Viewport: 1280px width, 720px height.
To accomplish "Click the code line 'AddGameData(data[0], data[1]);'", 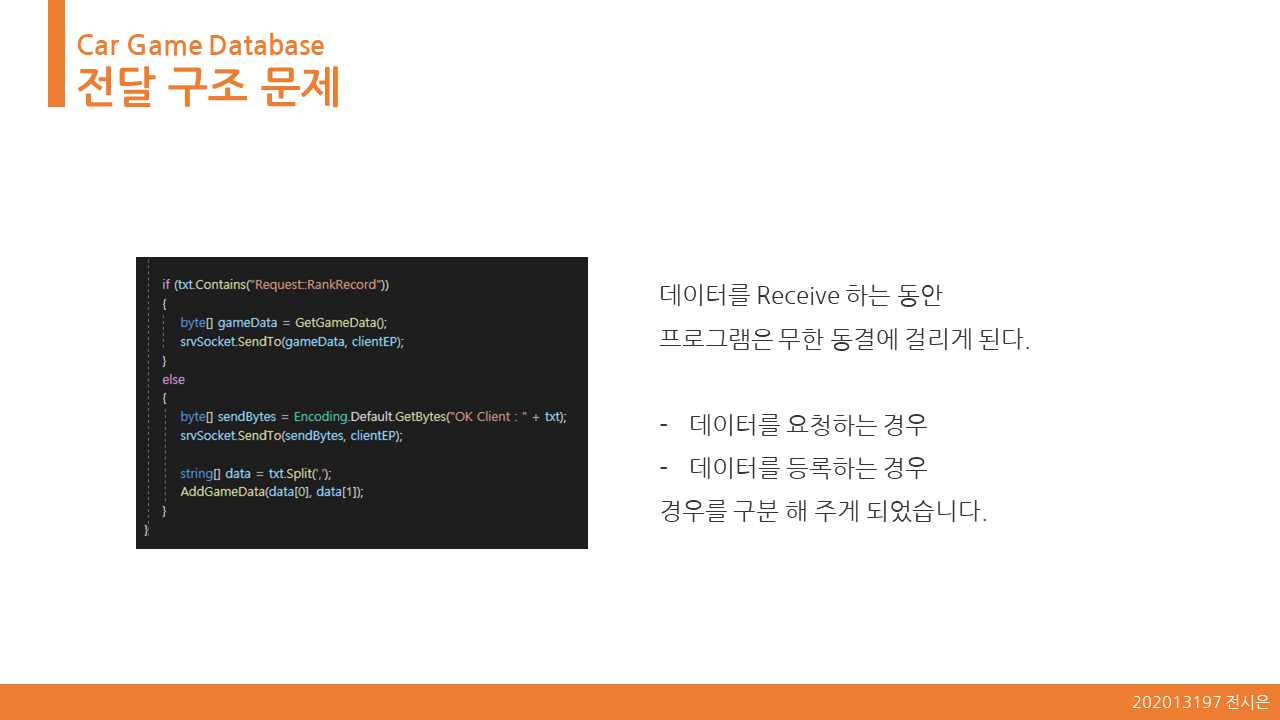I will (x=272, y=492).
